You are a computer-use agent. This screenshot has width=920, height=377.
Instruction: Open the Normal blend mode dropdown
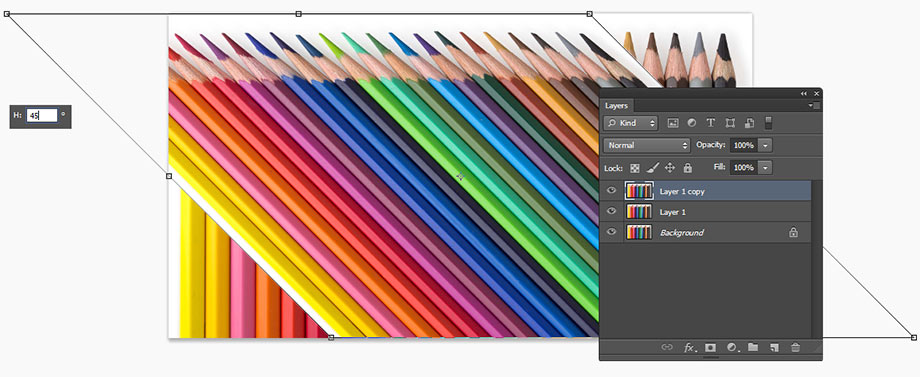(x=647, y=145)
